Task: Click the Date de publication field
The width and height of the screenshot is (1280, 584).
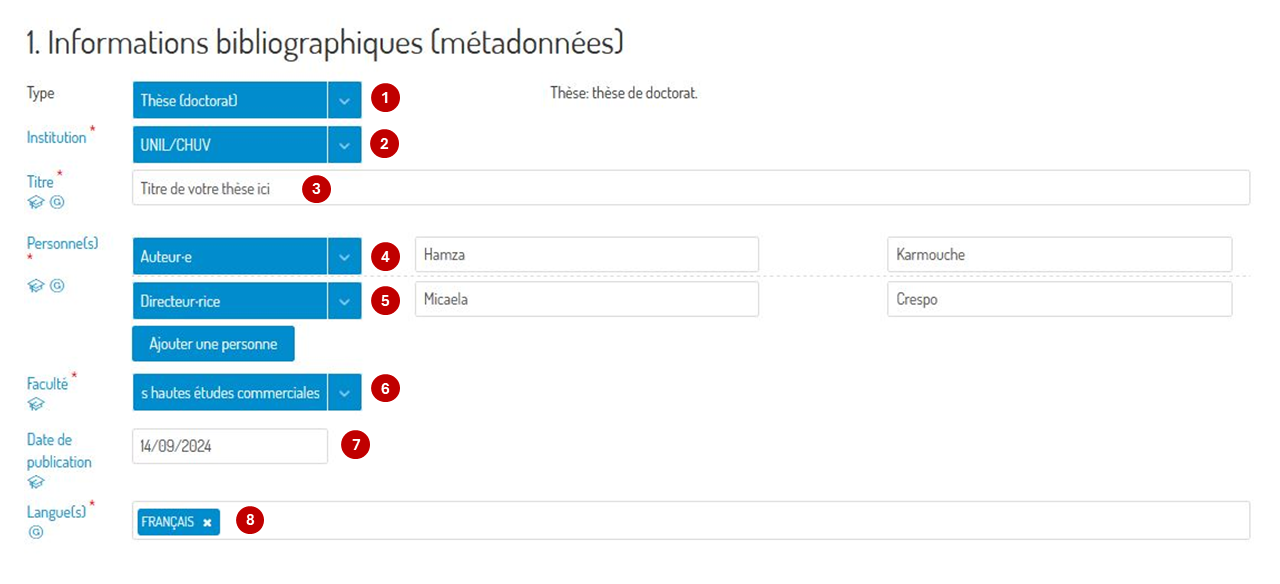Action: pyautogui.click(x=229, y=447)
